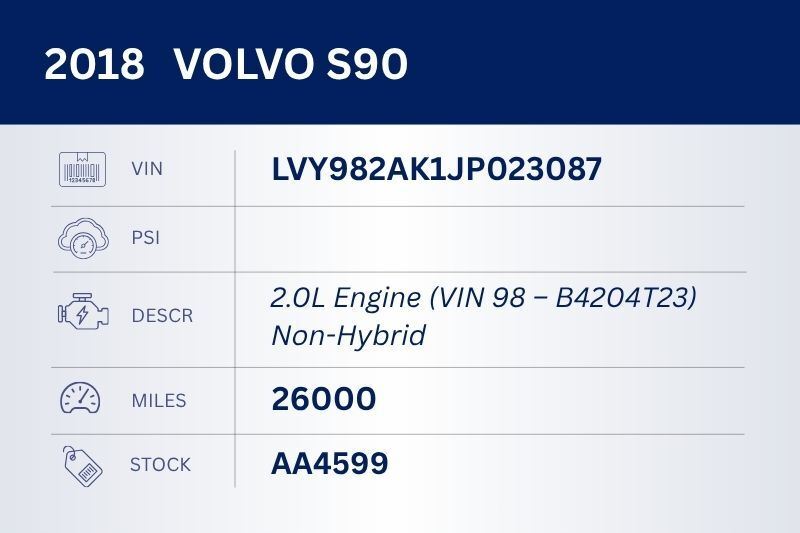Click the year 2018 in the header
800x533 pixels.
coord(94,65)
